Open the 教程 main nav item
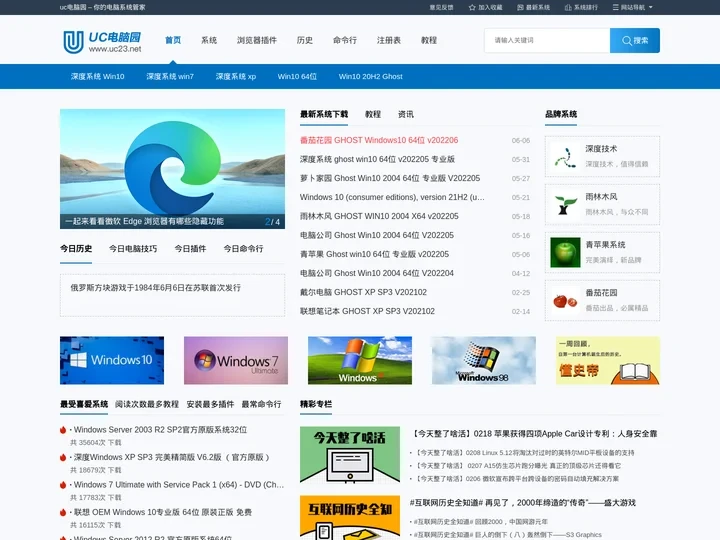The height and width of the screenshot is (540, 720). [x=429, y=40]
